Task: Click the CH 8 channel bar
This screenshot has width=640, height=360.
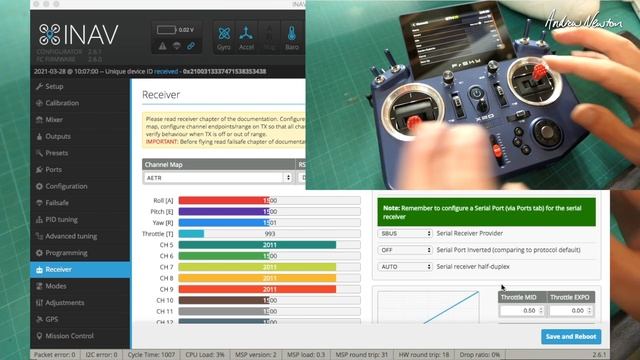Action: point(269,278)
